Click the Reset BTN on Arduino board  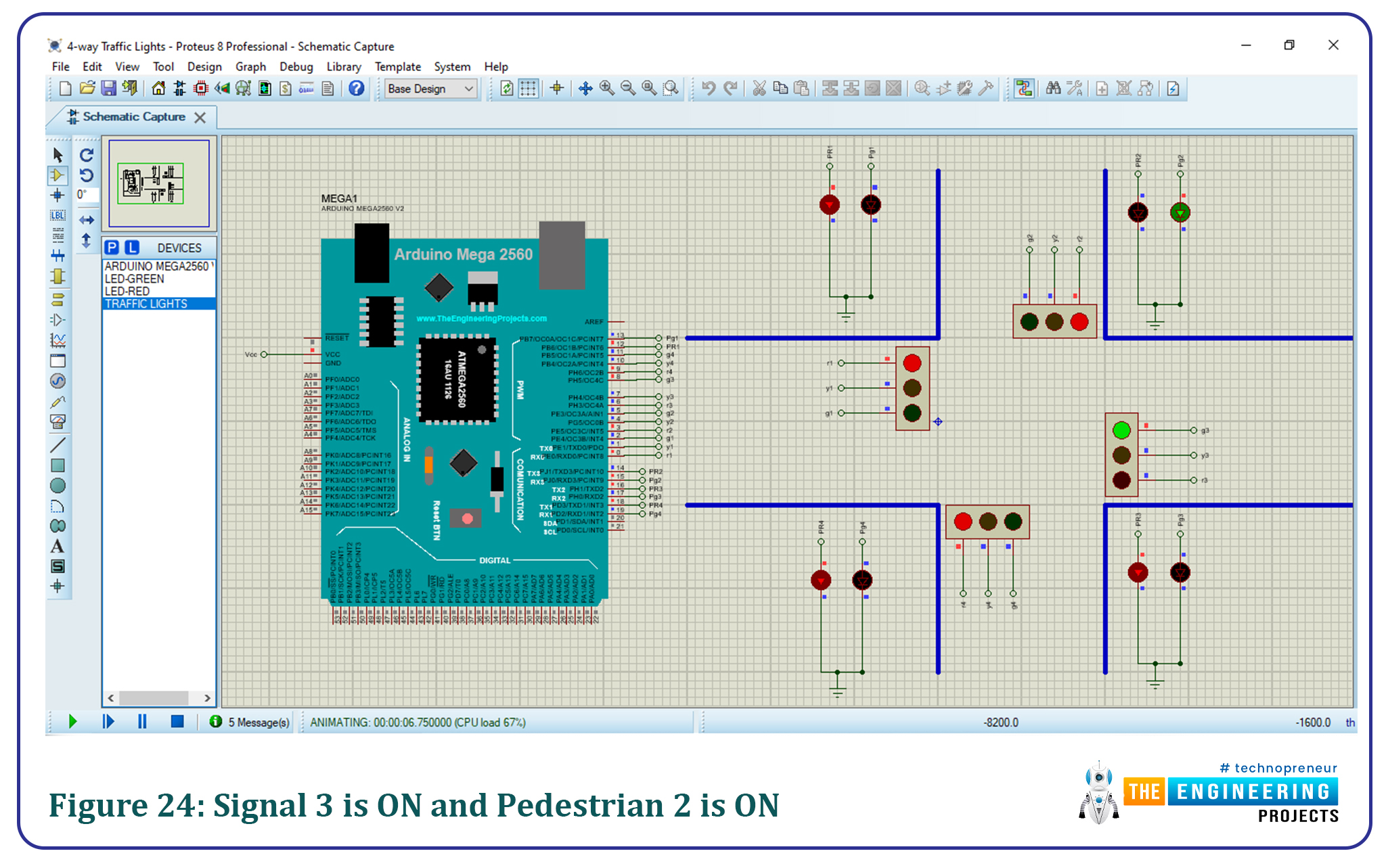466,519
